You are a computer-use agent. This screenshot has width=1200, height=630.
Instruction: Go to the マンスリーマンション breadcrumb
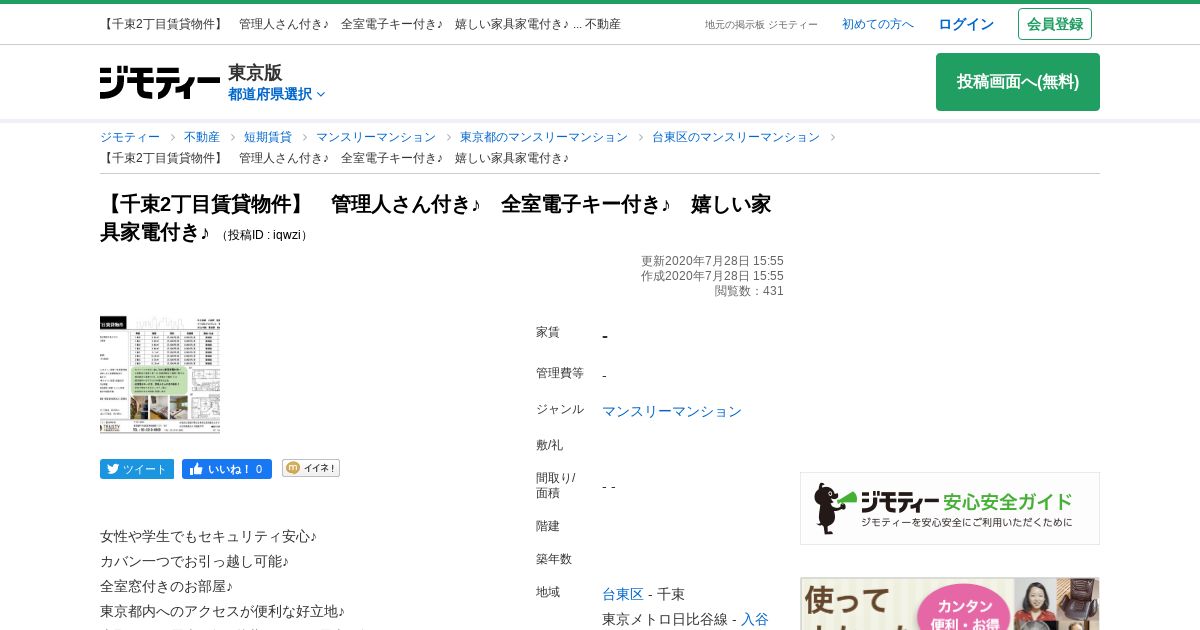point(376,137)
